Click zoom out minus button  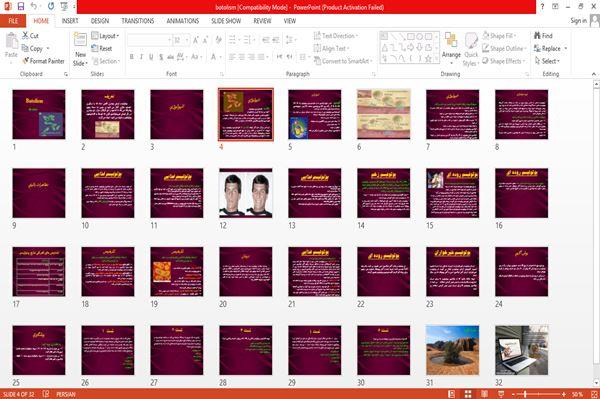pyautogui.click(x=513, y=394)
